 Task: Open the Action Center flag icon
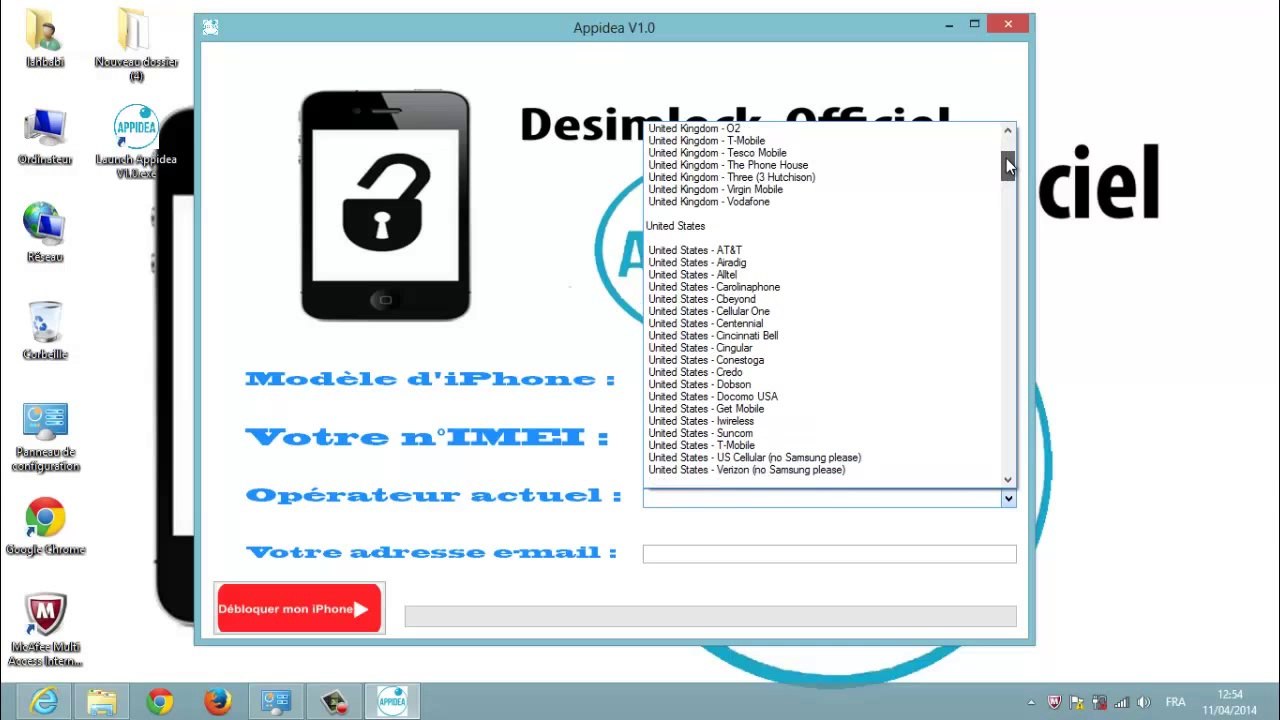(1078, 703)
